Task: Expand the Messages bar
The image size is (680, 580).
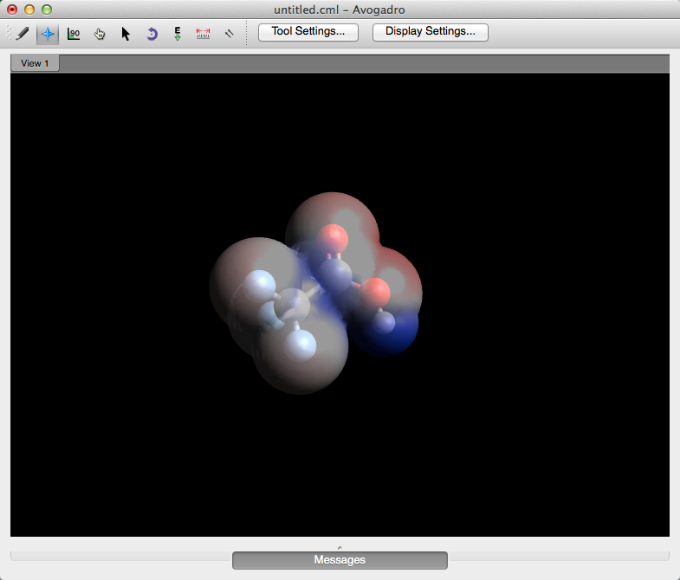Action: coord(339,560)
